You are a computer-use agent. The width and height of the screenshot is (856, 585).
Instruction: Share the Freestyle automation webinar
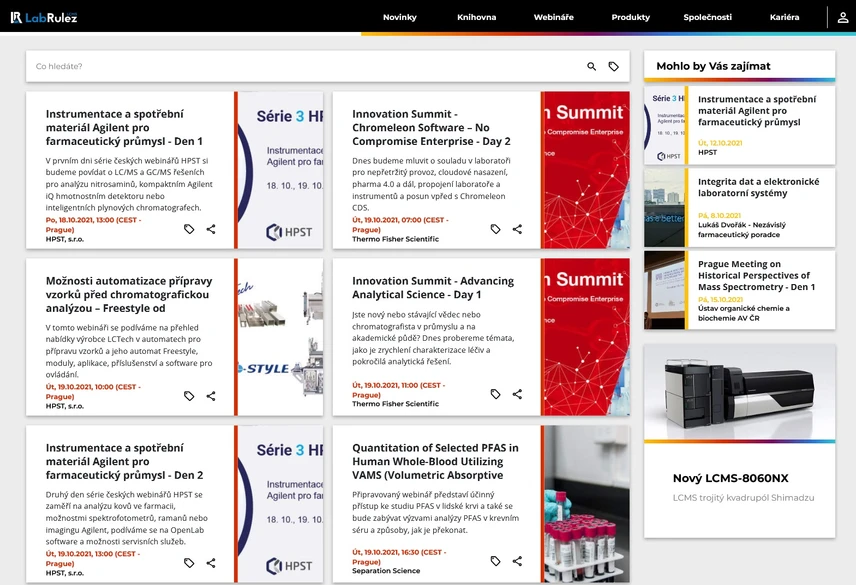211,396
